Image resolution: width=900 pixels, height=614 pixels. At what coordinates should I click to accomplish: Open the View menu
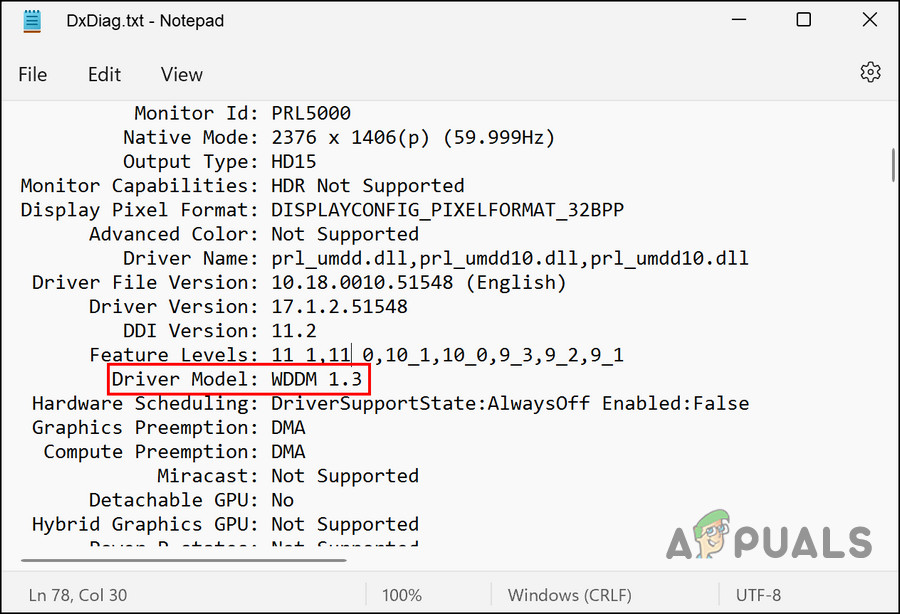[x=182, y=74]
